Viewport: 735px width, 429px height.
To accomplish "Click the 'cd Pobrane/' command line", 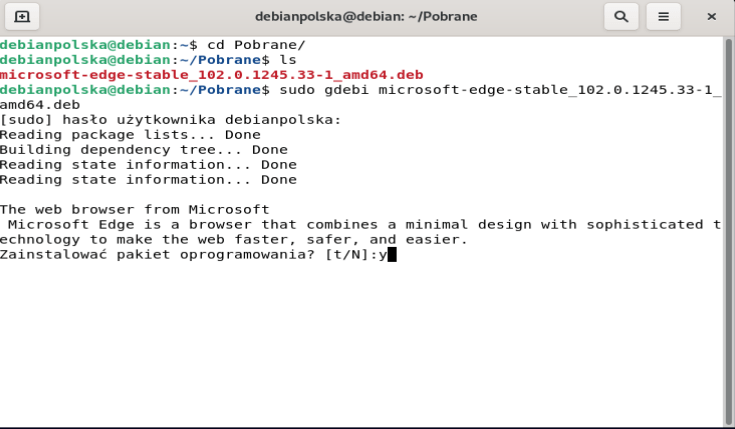I will point(153,45).
